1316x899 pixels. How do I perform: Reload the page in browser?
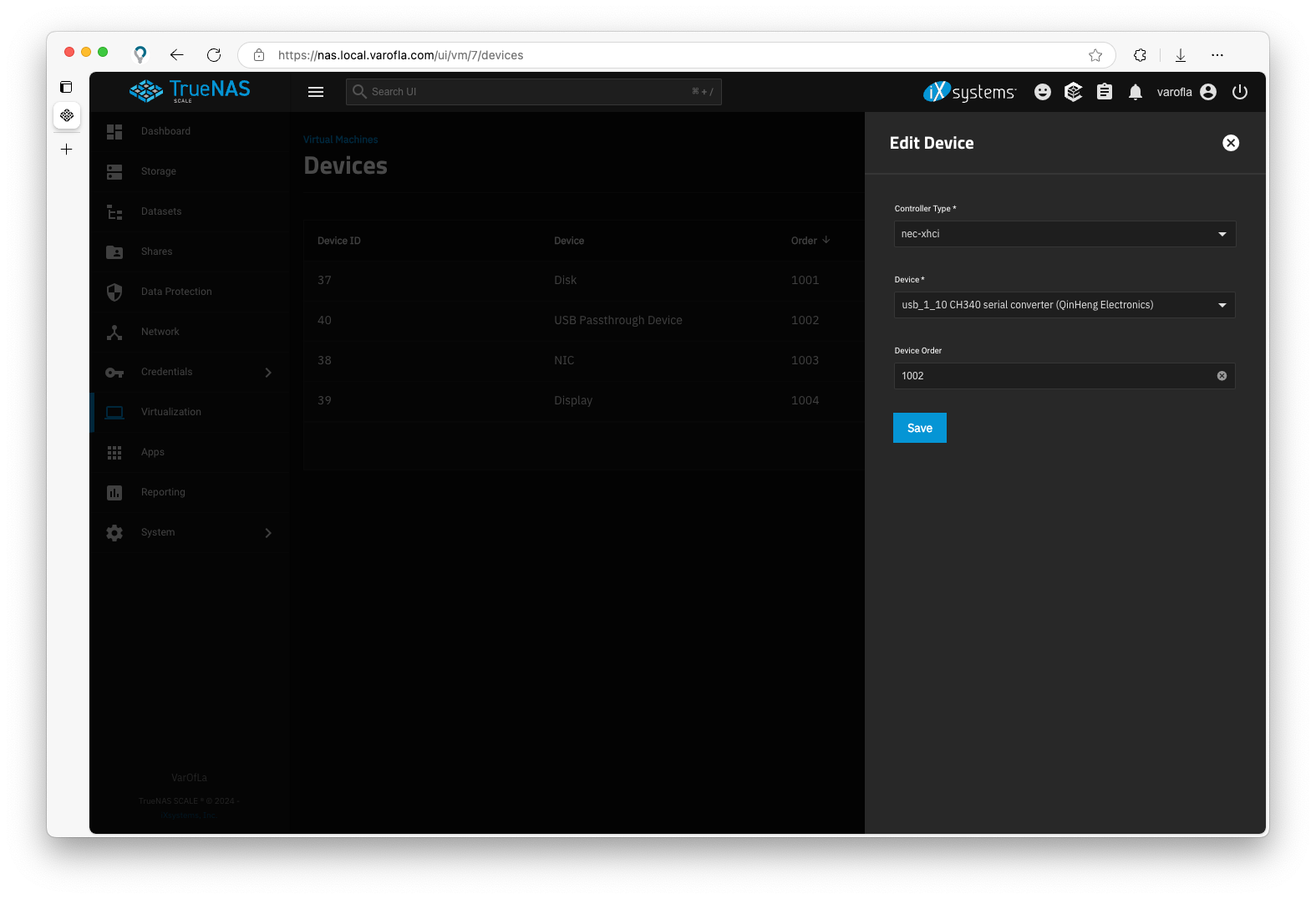(214, 55)
